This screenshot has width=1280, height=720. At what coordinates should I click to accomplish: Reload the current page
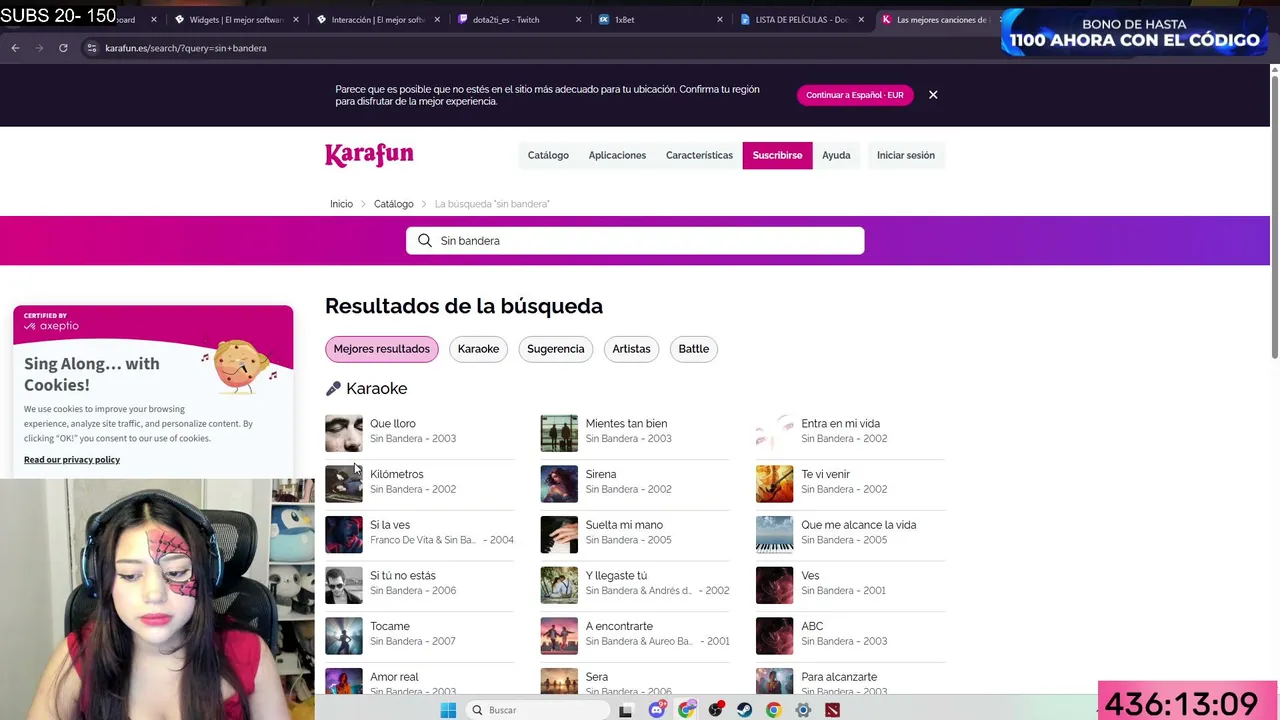click(63, 48)
